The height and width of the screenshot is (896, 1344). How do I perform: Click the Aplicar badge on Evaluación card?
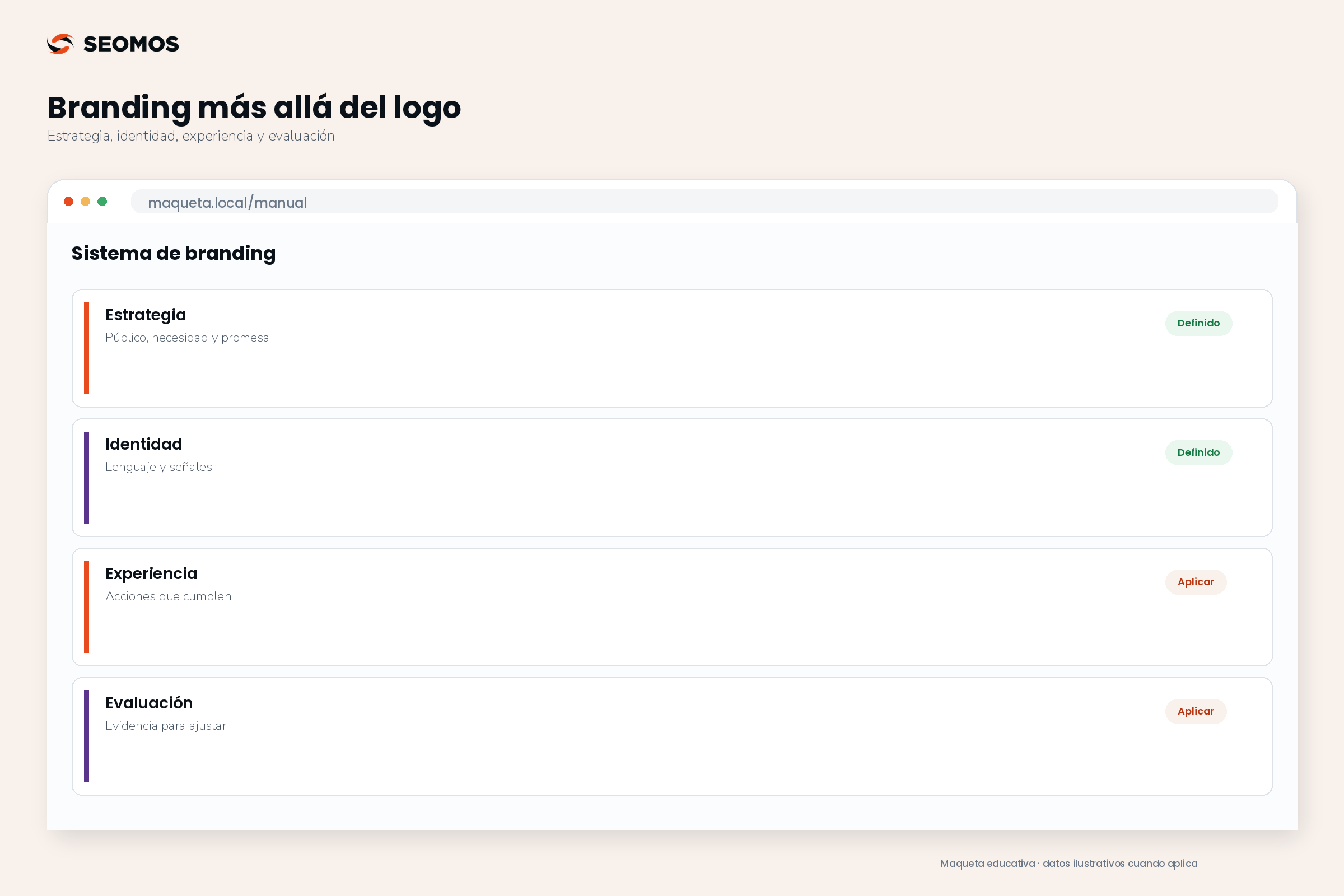[1196, 711]
